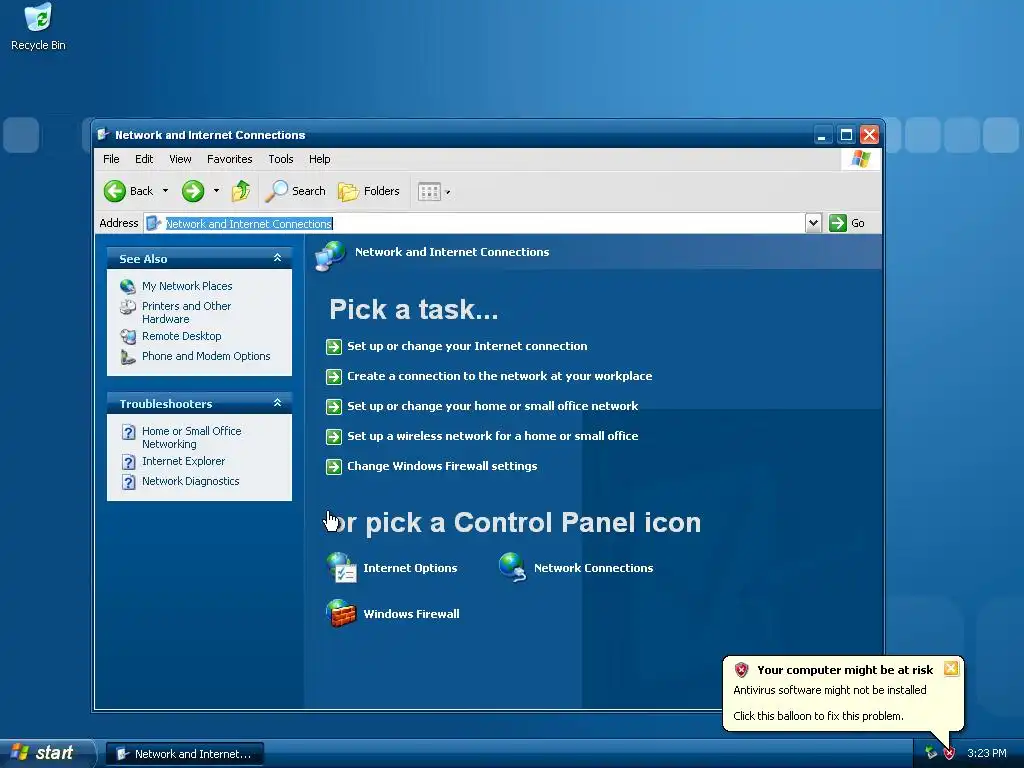
Task: Expand the Address bar dropdown list
Action: coord(813,223)
